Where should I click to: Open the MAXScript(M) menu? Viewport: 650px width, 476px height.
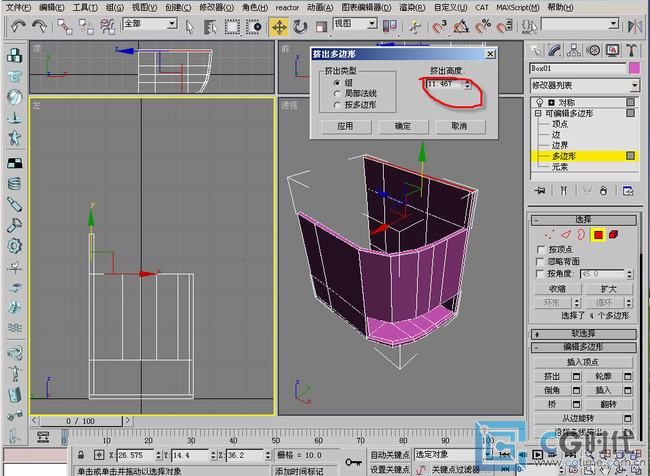tap(518, 7)
